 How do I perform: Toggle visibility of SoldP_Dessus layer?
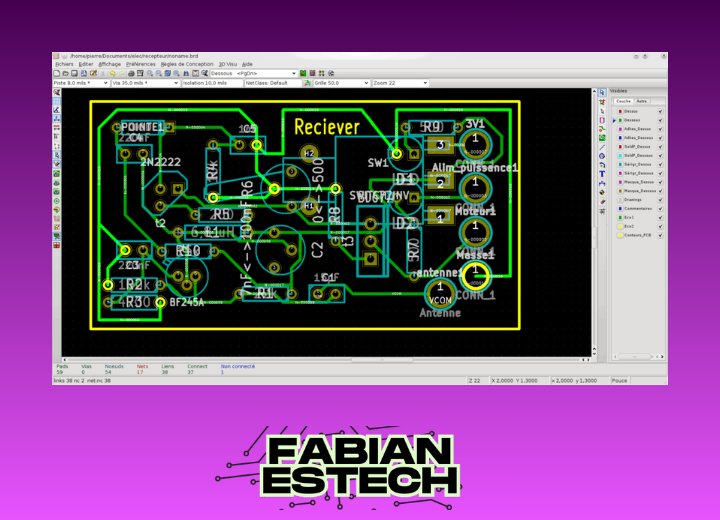coord(660,147)
